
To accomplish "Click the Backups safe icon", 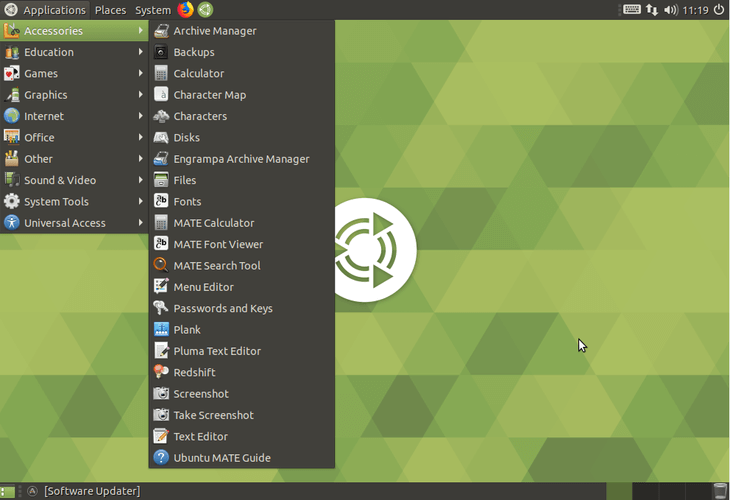I will pos(161,52).
